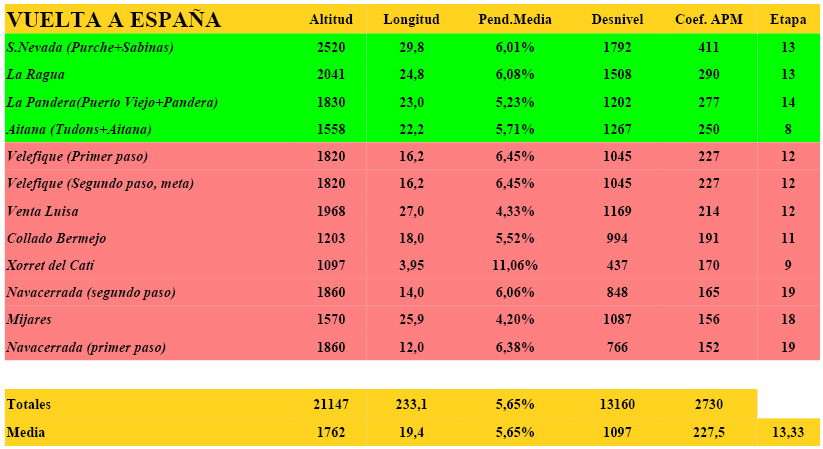Click the VUELTA A ESPAÑA title cell
The height and width of the screenshot is (449, 823).
[x=113, y=20]
